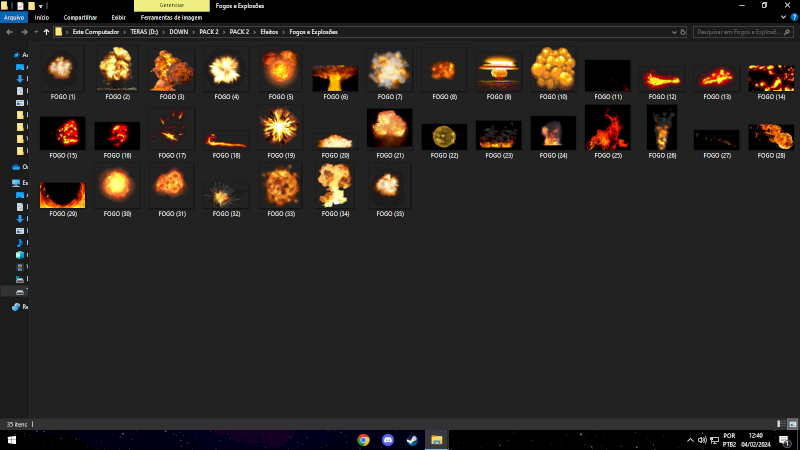This screenshot has height=450, width=800.
Task: Navigate to Efeitos breadcrumb
Action: [269, 32]
